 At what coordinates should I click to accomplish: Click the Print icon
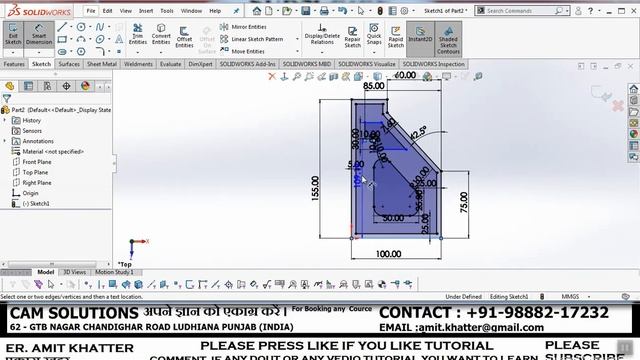pyautogui.click(x=324, y=11)
